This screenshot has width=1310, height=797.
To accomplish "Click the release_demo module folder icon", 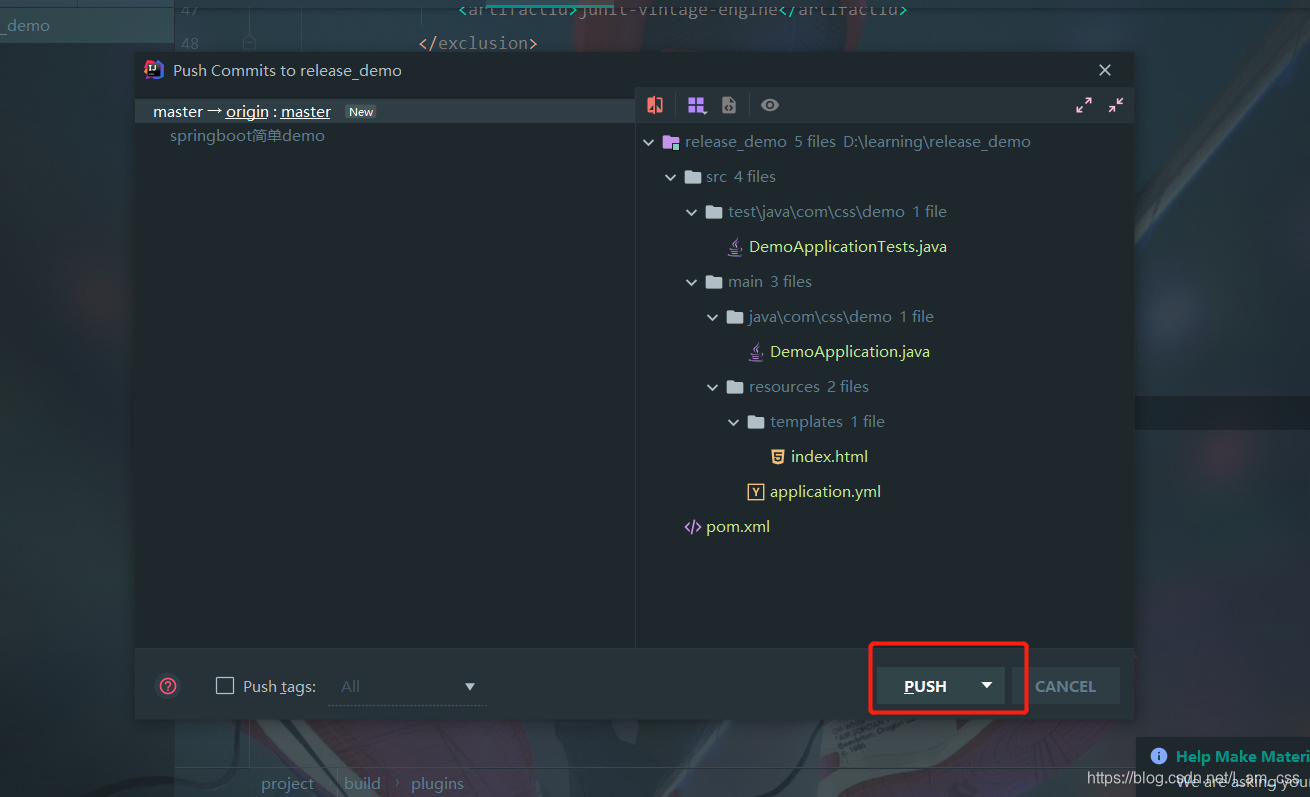I will [x=671, y=142].
